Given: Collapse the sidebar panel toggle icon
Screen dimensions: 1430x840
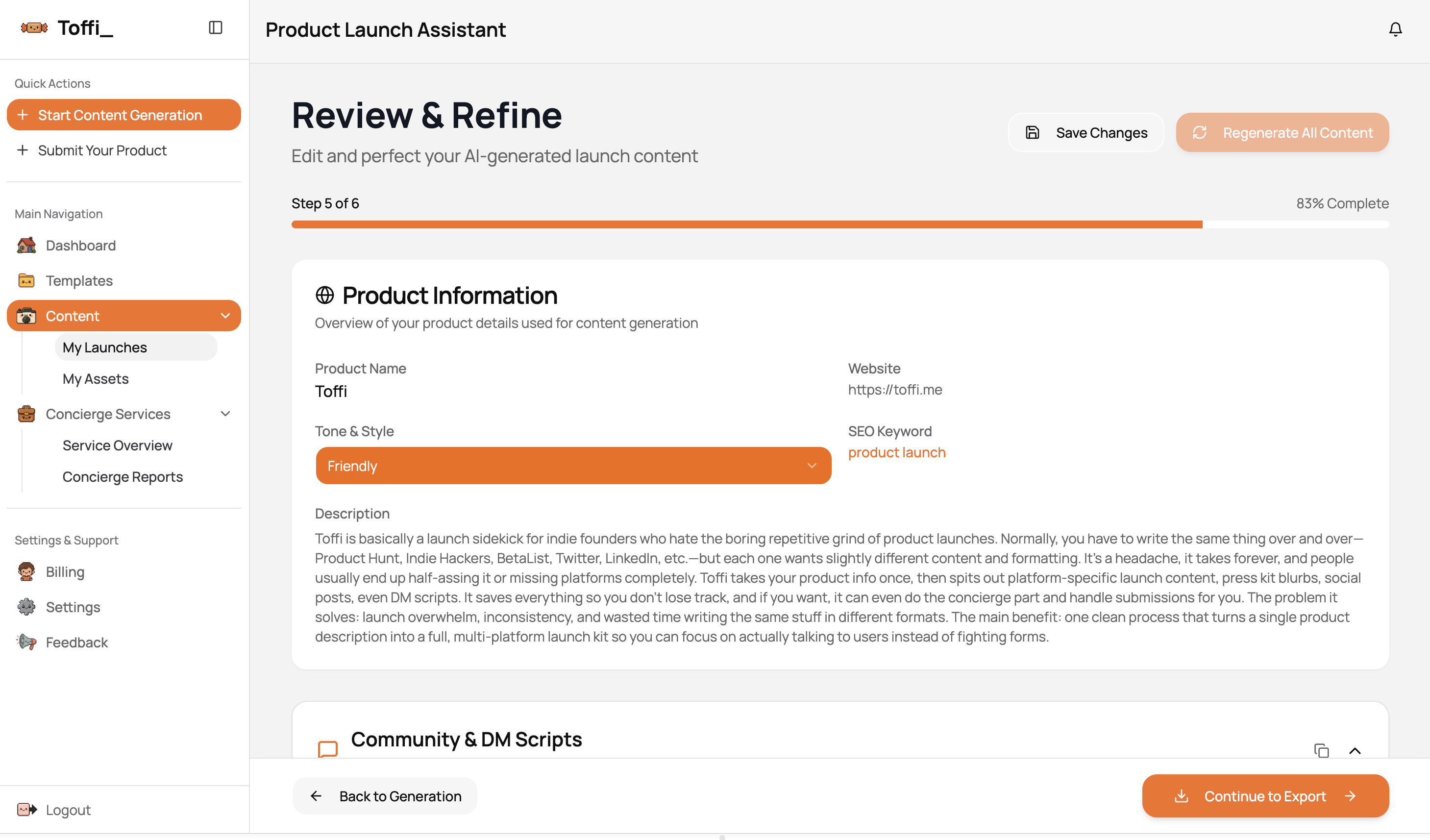Looking at the screenshot, I should coord(216,27).
